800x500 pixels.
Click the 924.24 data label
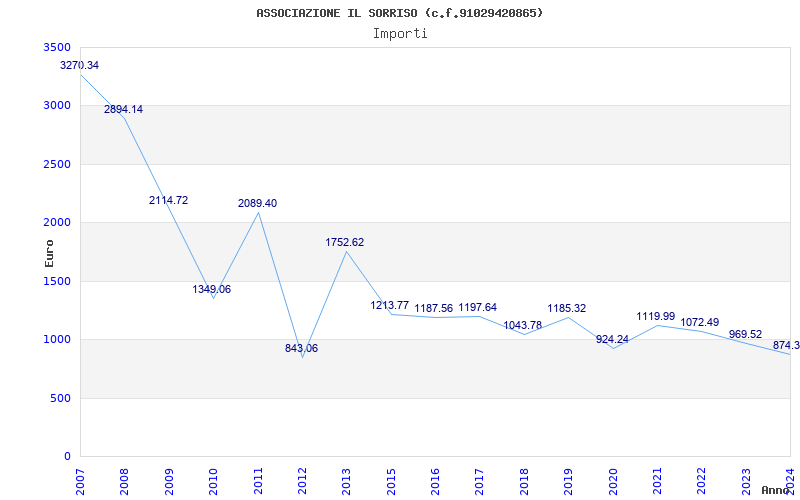click(x=612, y=339)
